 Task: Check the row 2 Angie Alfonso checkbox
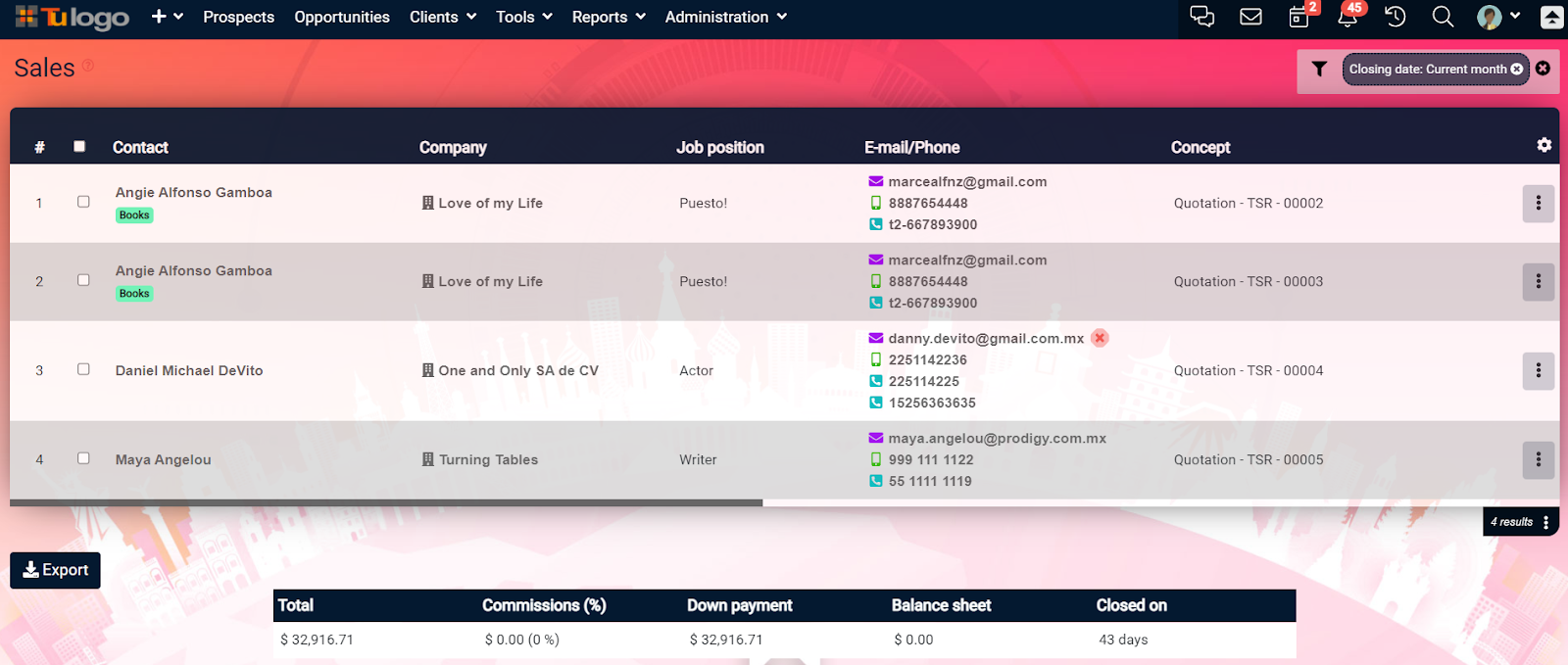click(x=83, y=280)
